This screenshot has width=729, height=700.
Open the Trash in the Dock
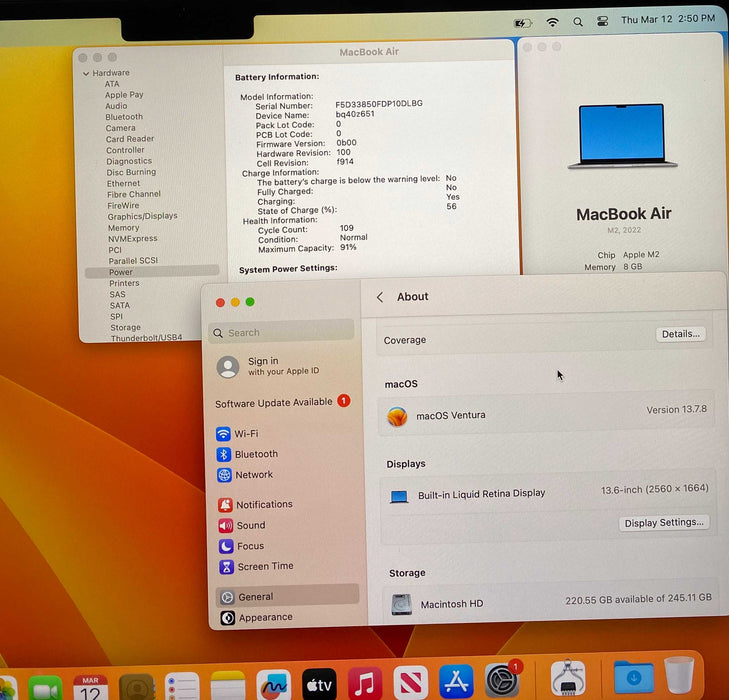679,674
